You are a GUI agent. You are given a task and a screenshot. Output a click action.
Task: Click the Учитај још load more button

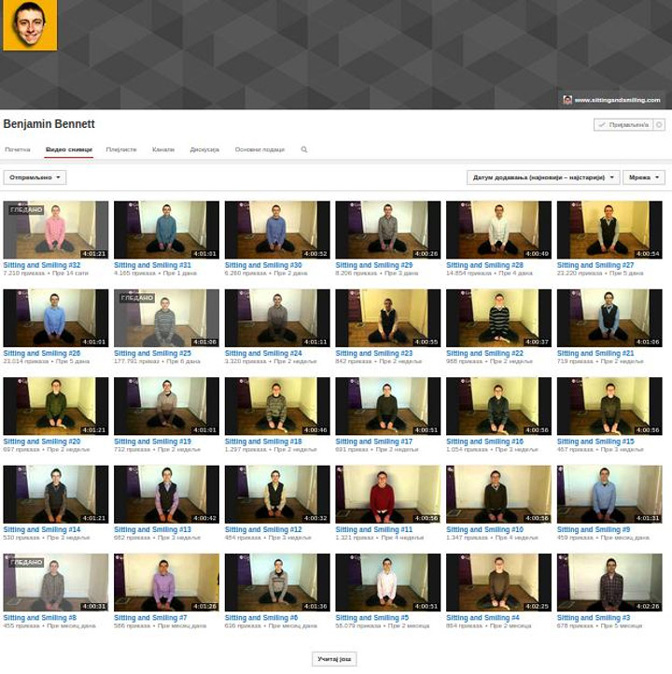pyautogui.click(x=334, y=659)
